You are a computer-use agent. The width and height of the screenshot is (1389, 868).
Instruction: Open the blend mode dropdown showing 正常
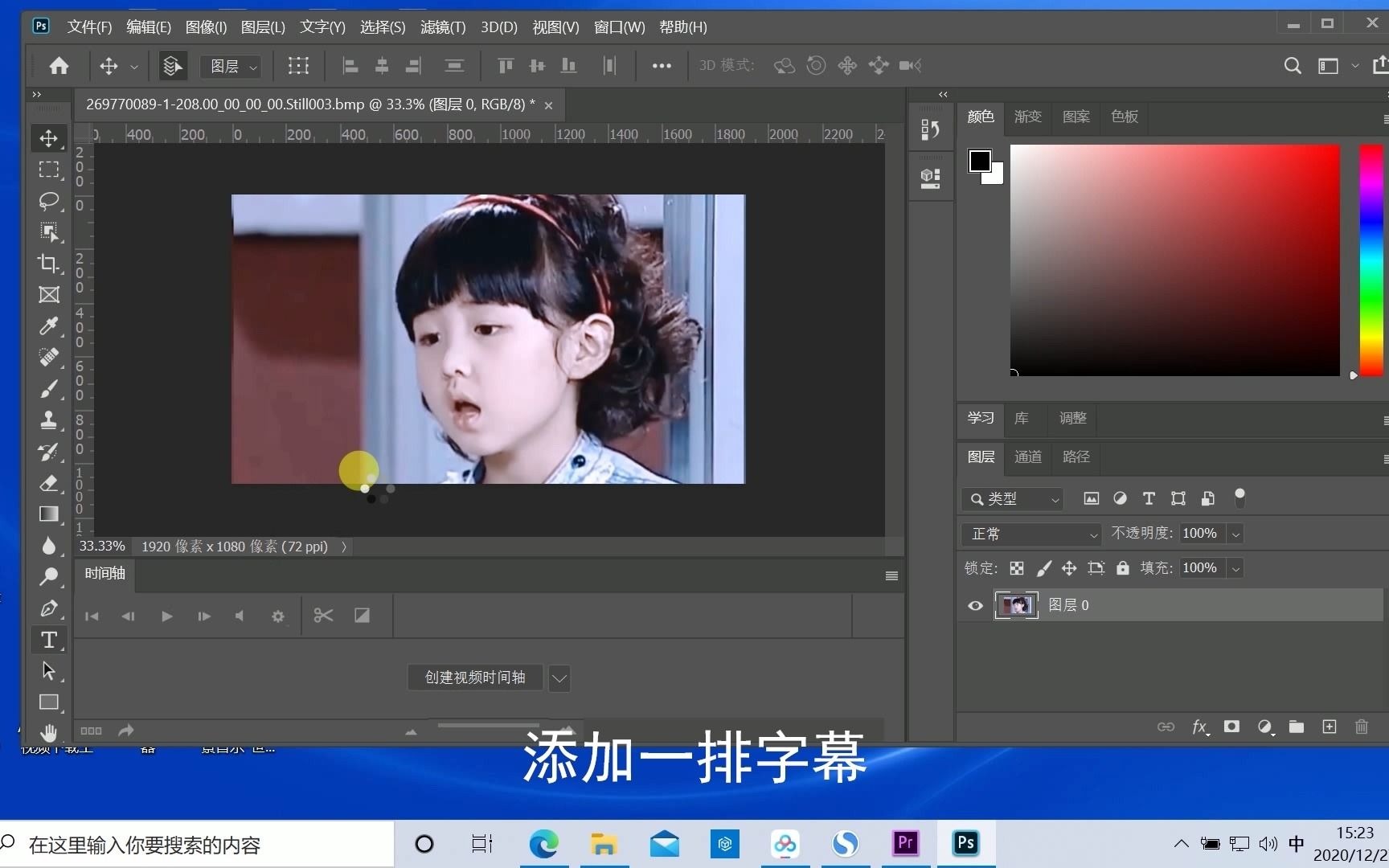[1031, 533]
